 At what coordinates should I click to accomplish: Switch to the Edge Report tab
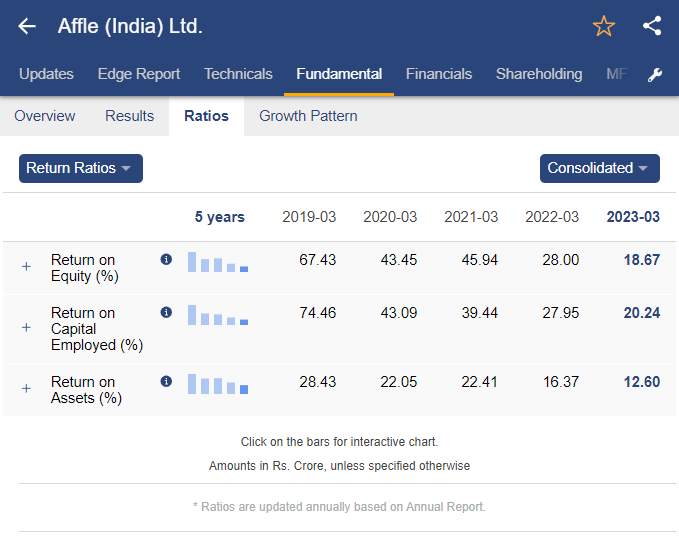pos(139,74)
